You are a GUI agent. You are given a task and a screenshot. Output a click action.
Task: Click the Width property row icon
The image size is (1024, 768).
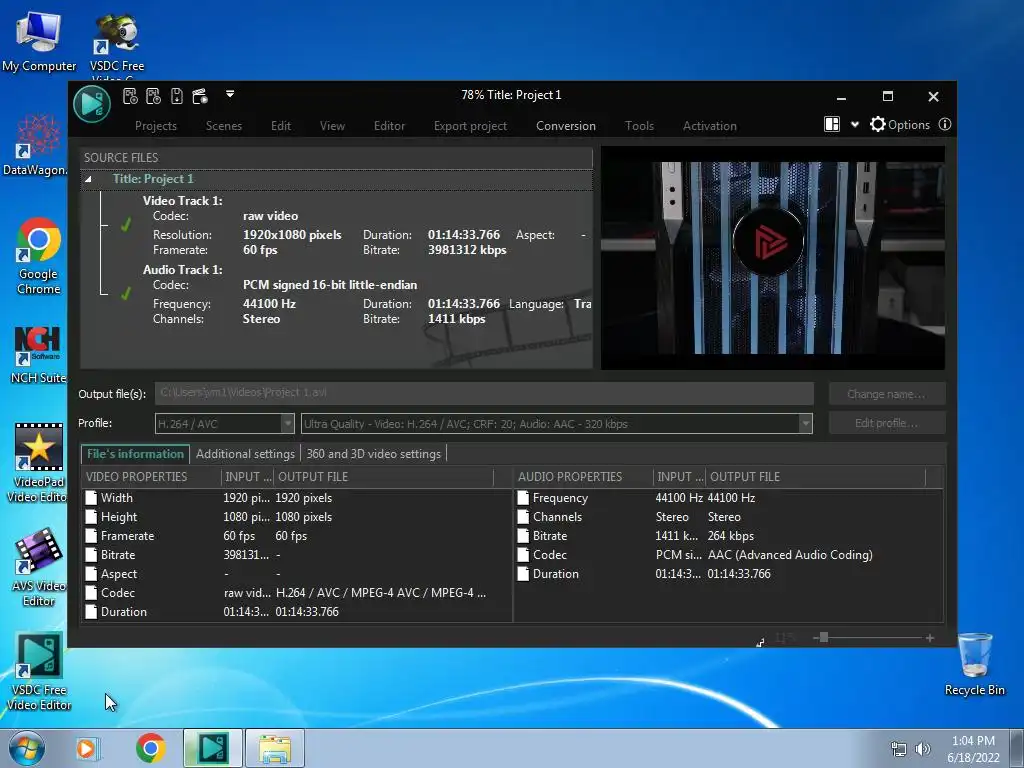[x=91, y=498]
